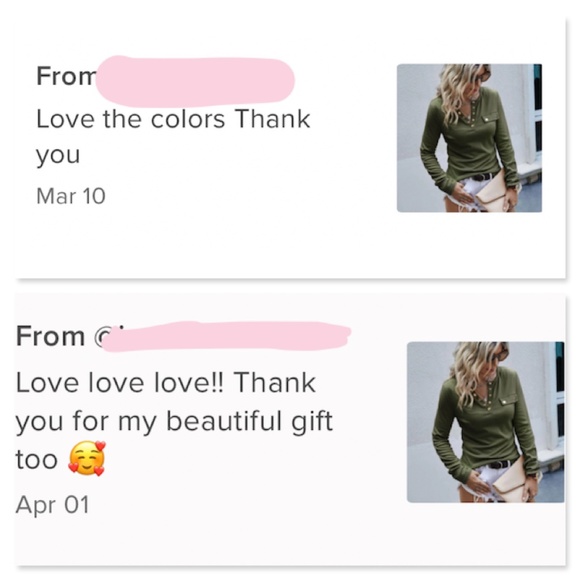Click 'beautiful gift' text in second review
The image size is (580, 580).
249,421
